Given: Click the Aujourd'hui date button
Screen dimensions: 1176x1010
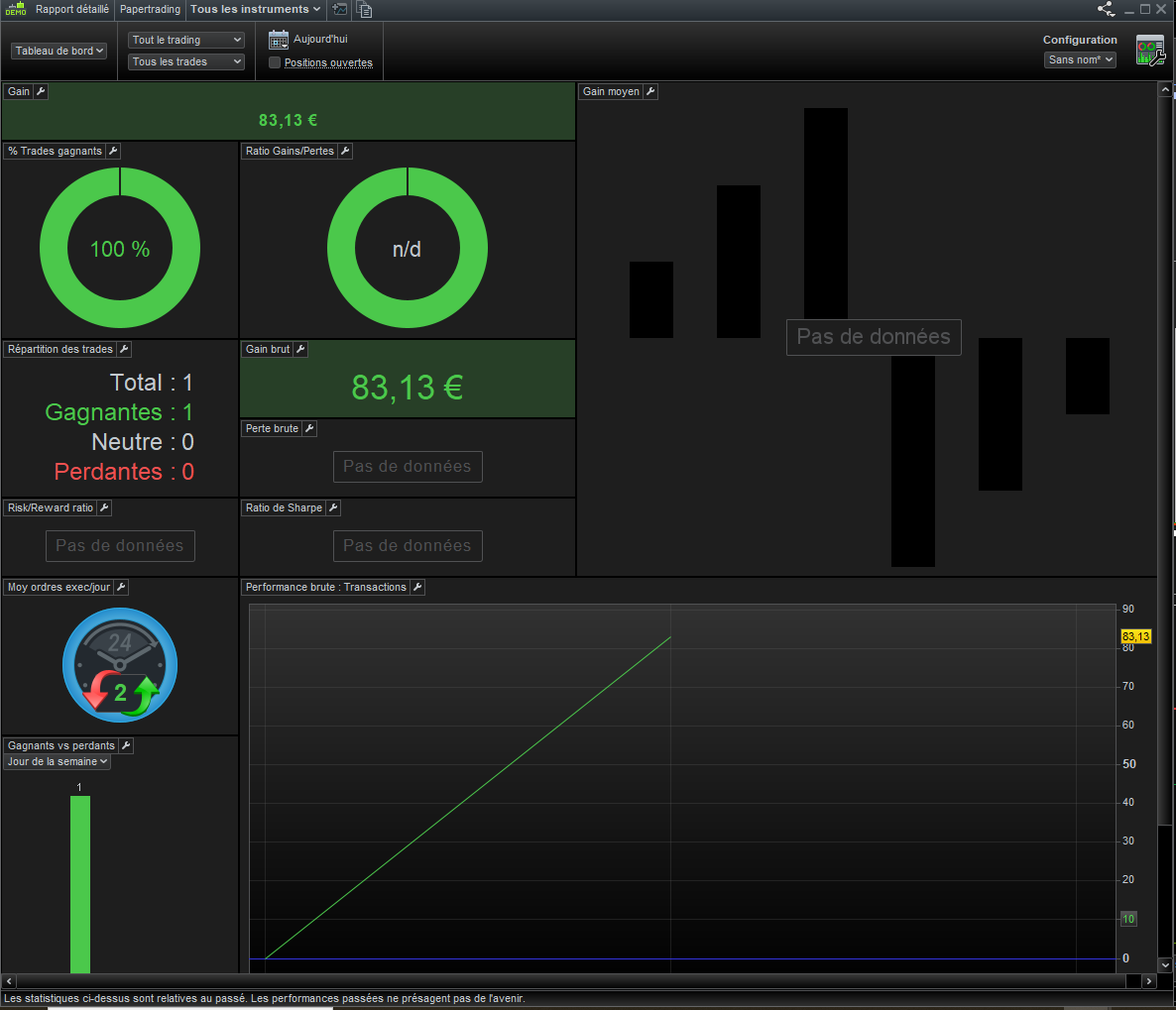Looking at the screenshot, I should point(320,39).
